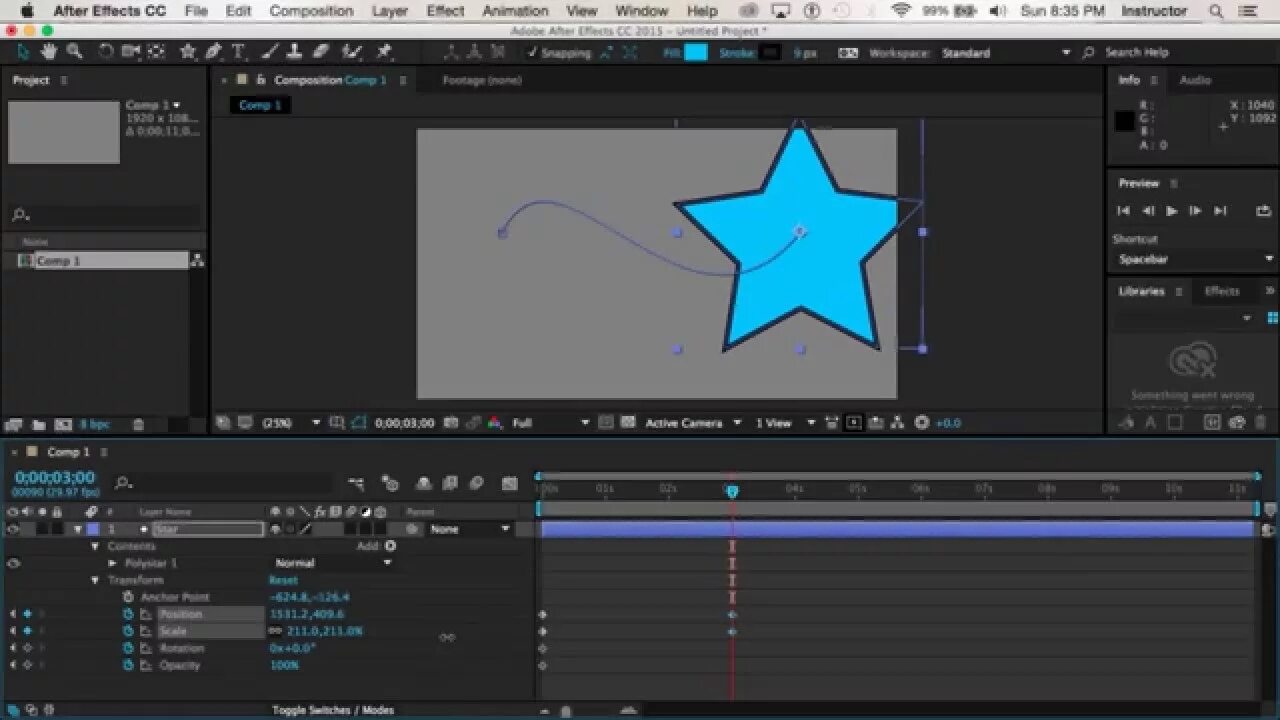Click Toggle Switches / Modes button
The image size is (1280, 720).
coord(333,710)
